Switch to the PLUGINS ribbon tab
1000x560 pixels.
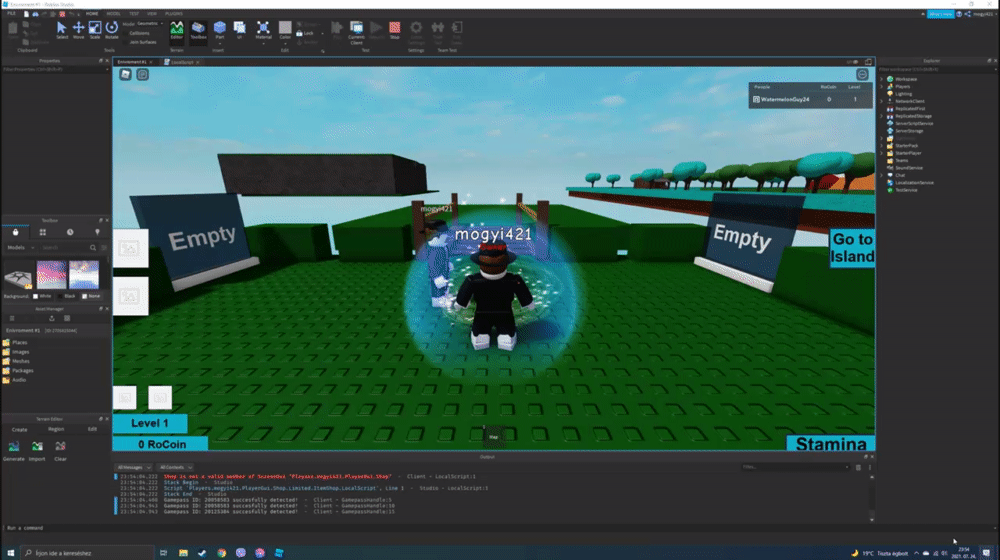coord(173,13)
